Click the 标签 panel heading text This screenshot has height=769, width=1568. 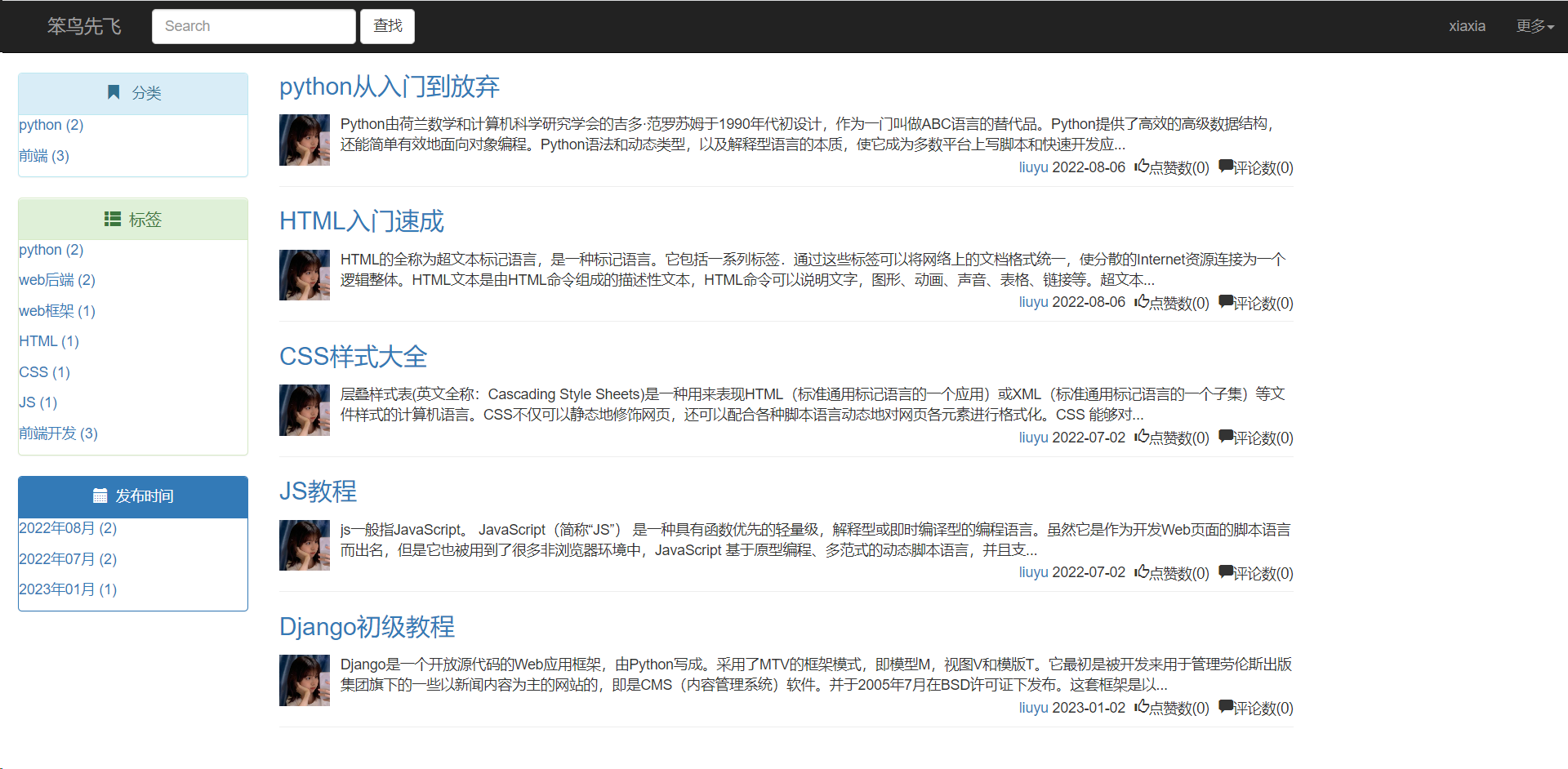tap(145, 220)
